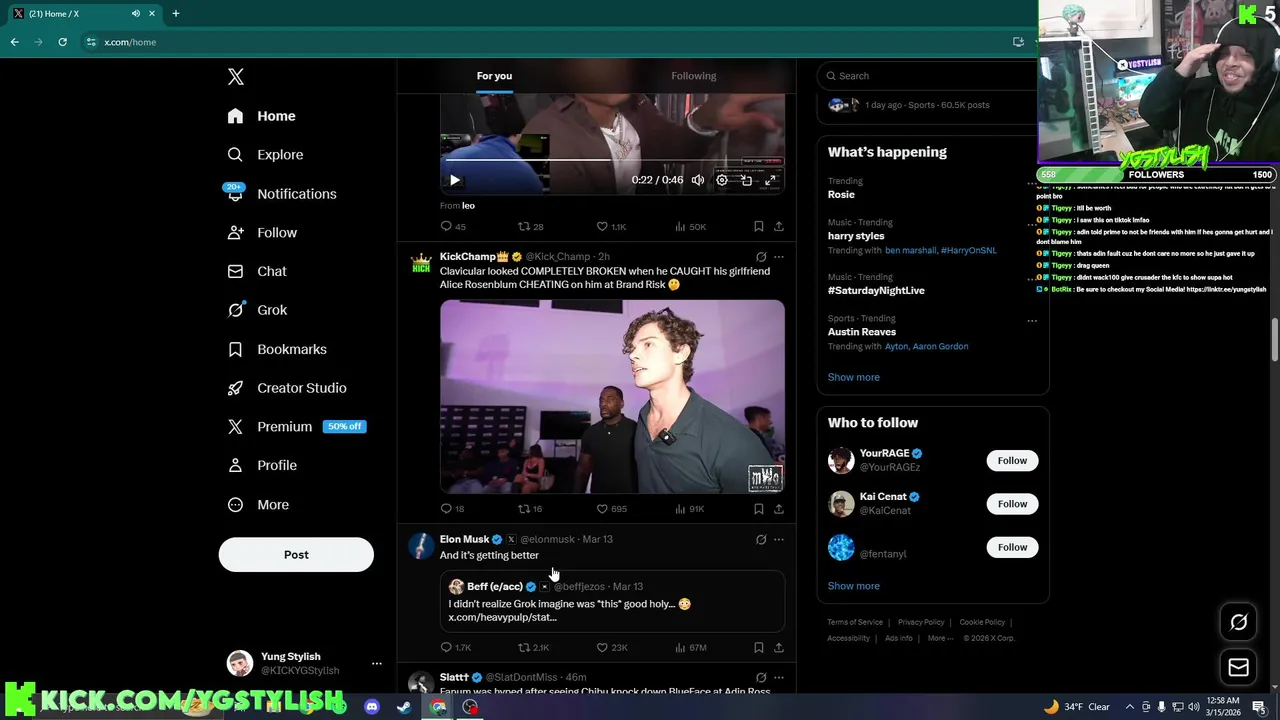The height and width of the screenshot is (720, 1280).
Task: Switch to the For you tab
Action: point(494,76)
